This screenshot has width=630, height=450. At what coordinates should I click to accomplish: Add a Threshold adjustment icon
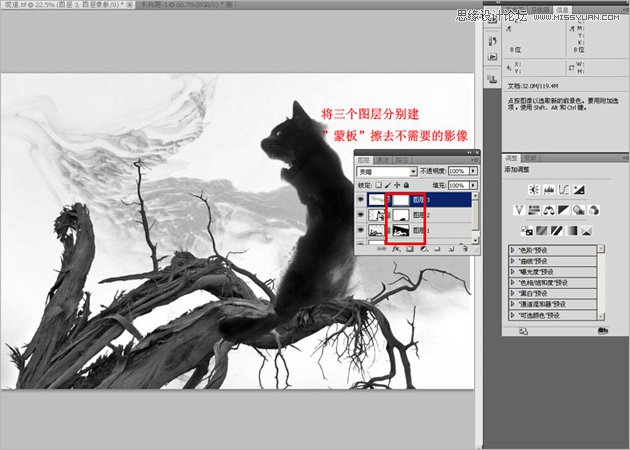point(556,231)
